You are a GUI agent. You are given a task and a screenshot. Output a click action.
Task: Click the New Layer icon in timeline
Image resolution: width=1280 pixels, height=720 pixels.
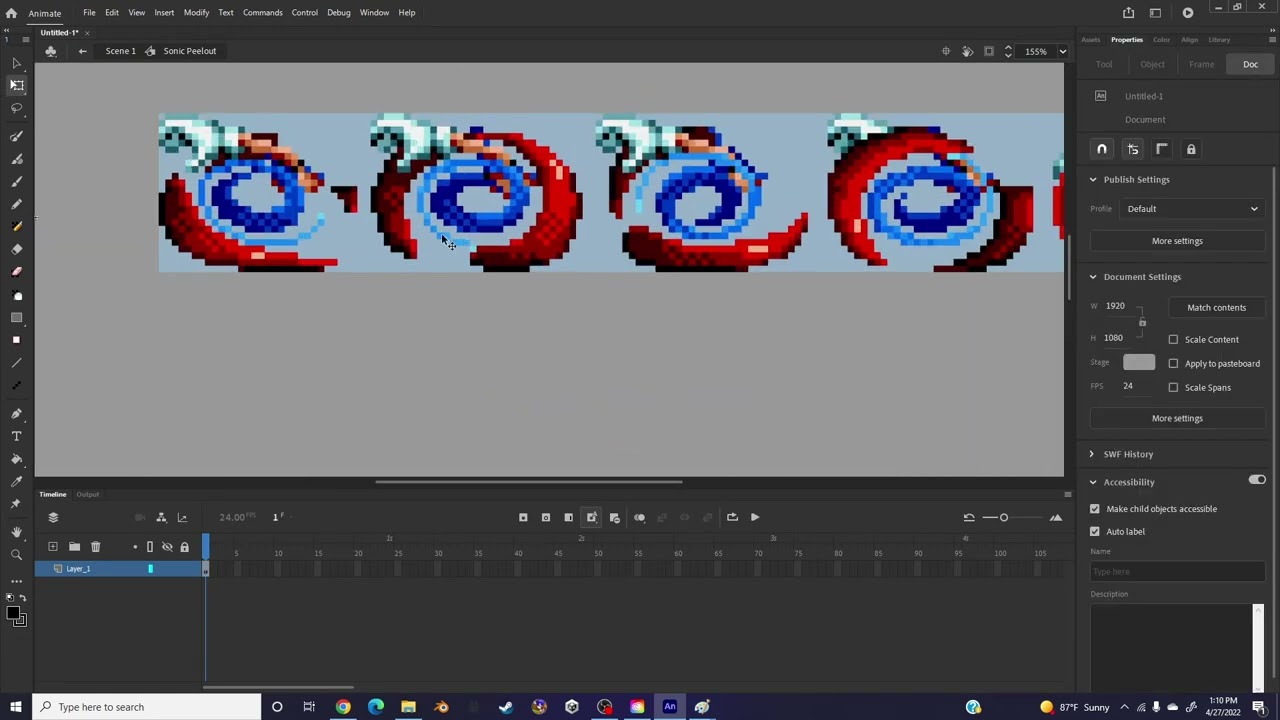53,547
